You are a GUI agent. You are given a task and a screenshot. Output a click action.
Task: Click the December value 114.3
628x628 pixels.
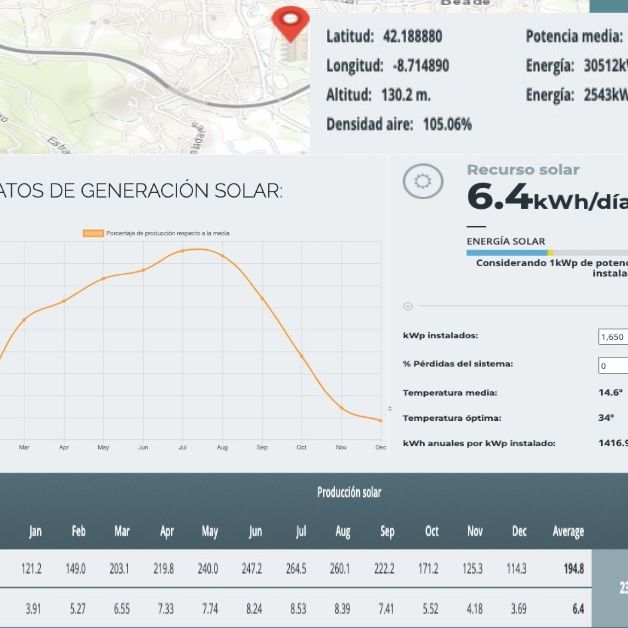pos(516,568)
